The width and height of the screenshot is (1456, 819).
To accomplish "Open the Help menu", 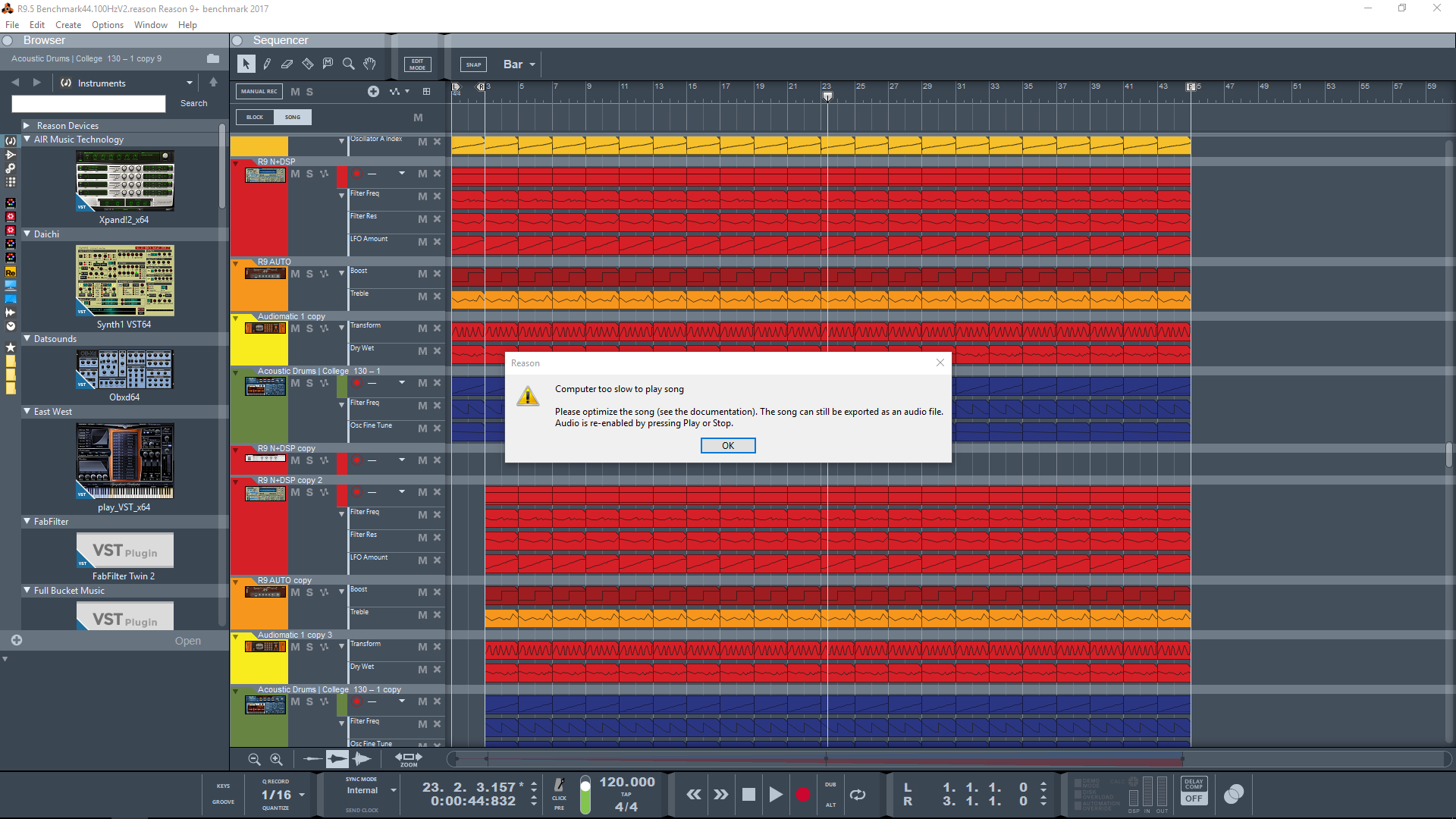I will pyautogui.click(x=187, y=25).
